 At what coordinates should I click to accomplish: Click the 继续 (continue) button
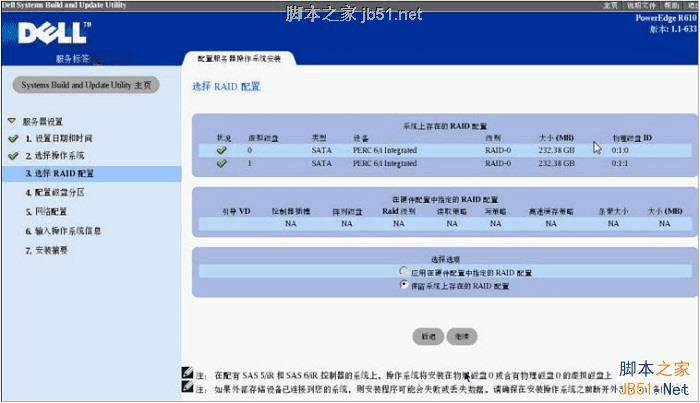click(462, 336)
